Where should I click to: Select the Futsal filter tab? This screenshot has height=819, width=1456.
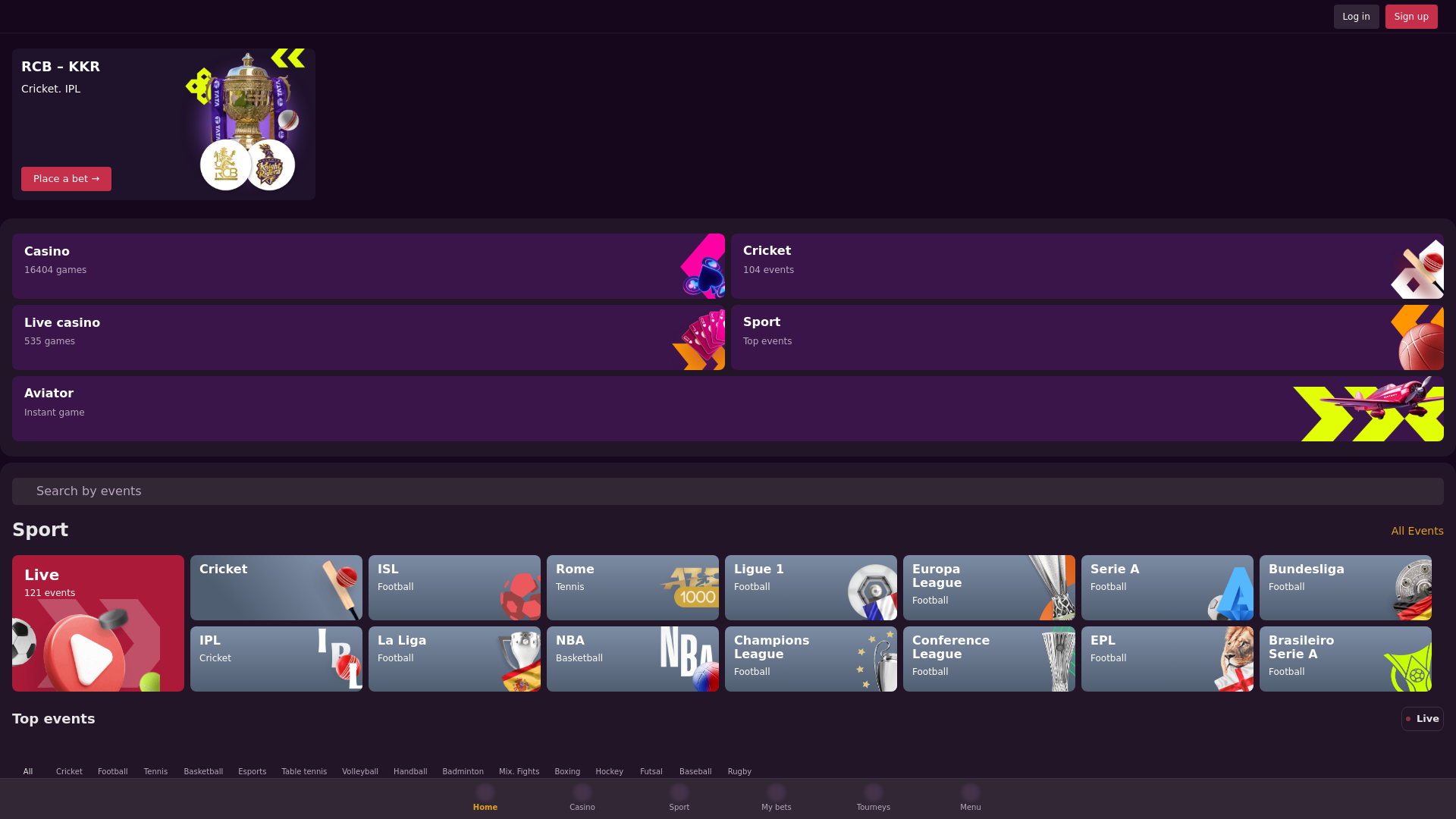coord(651,772)
